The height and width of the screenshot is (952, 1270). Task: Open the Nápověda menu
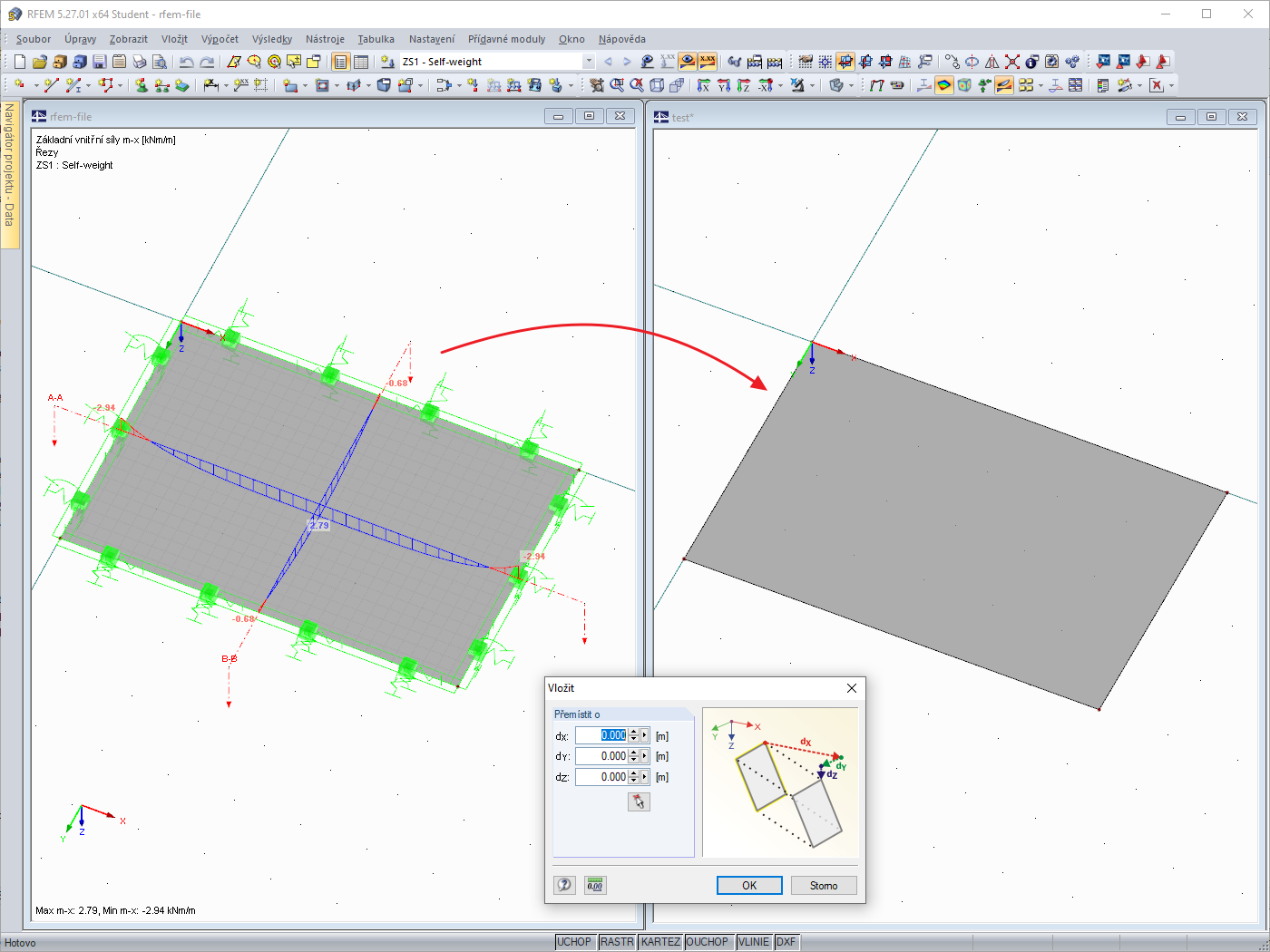(x=622, y=39)
